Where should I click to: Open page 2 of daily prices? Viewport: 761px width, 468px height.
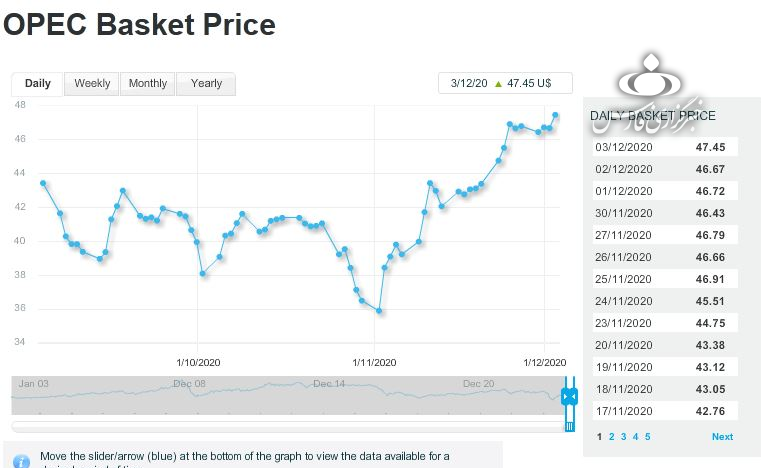611,437
